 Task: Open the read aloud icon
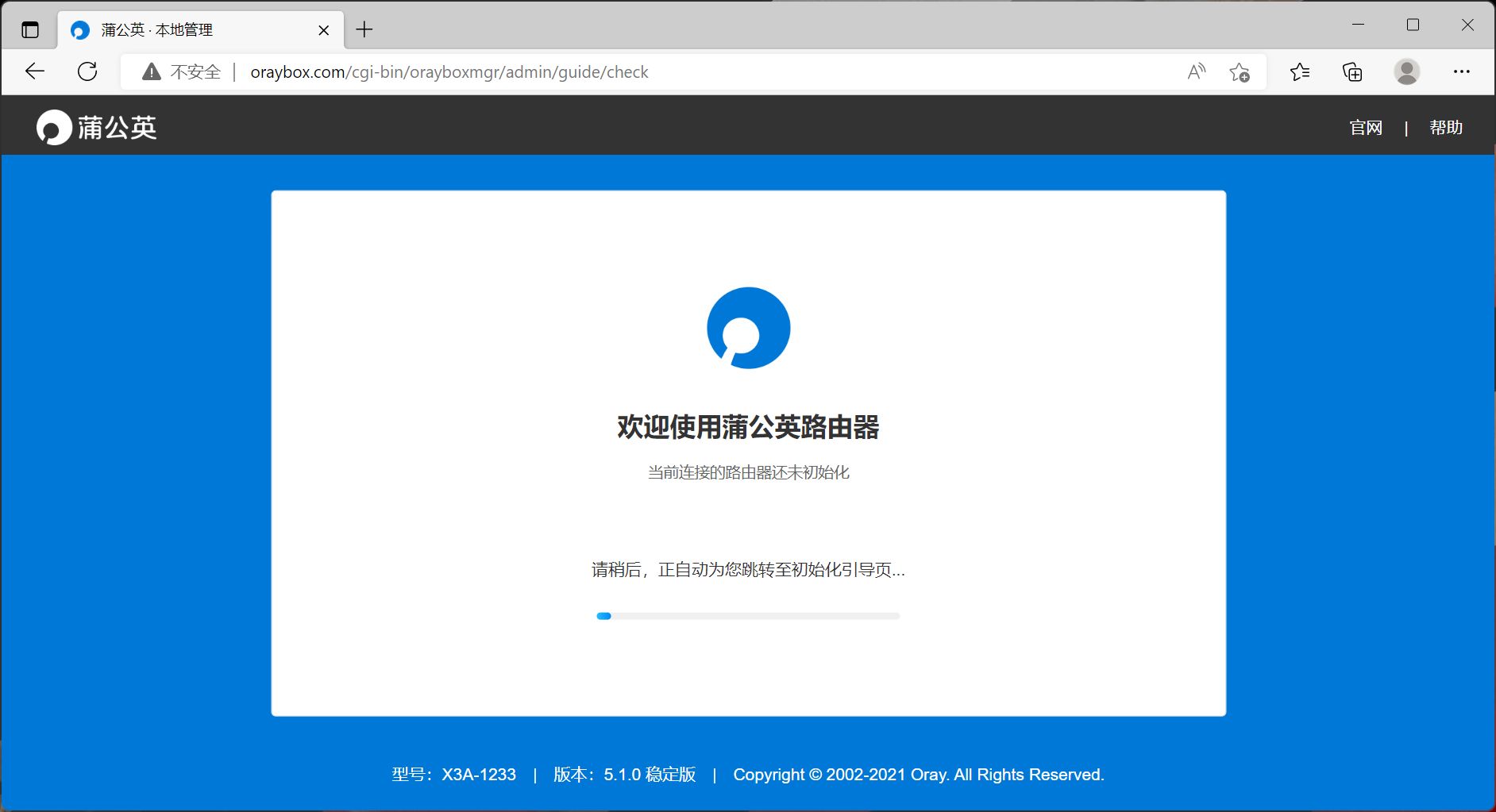coord(1196,72)
